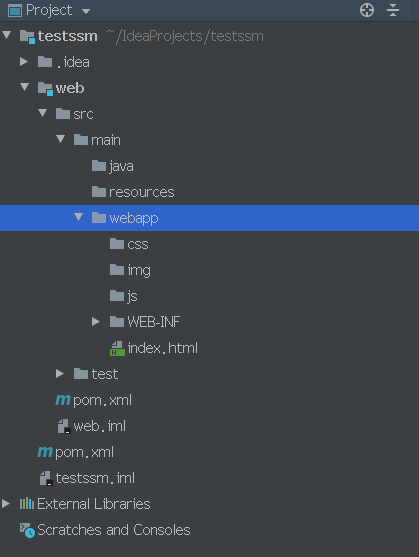The height and width of the screenshot is (557, 419).
Task: Click the Scratches and Consoles icon
Action: pyautogui.click(x=27, y=530)
